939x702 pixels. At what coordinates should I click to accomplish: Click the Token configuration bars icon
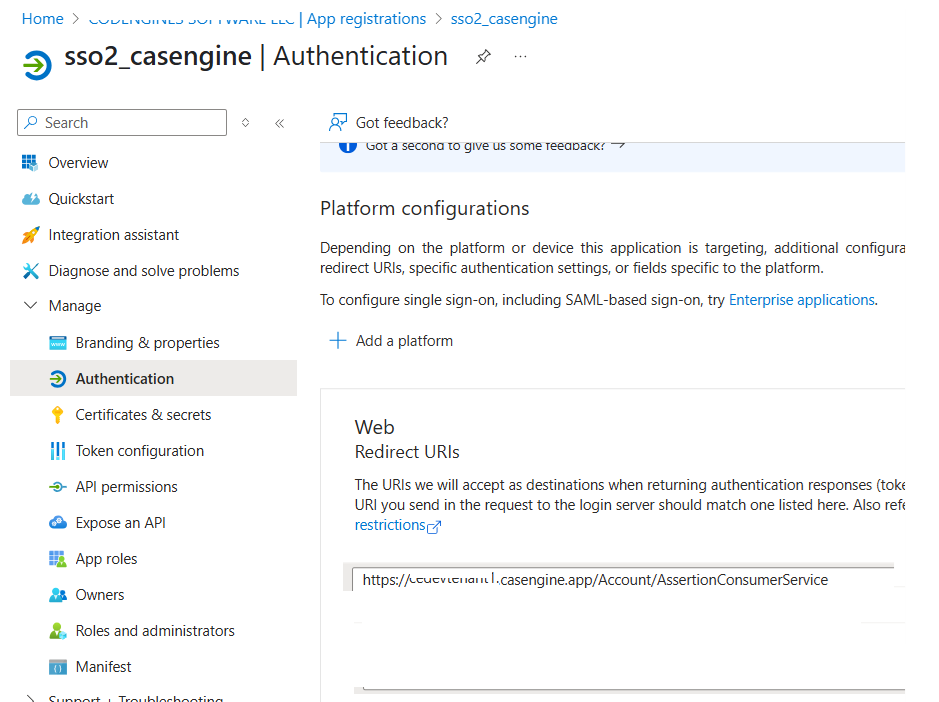click(x=57, y=450)
